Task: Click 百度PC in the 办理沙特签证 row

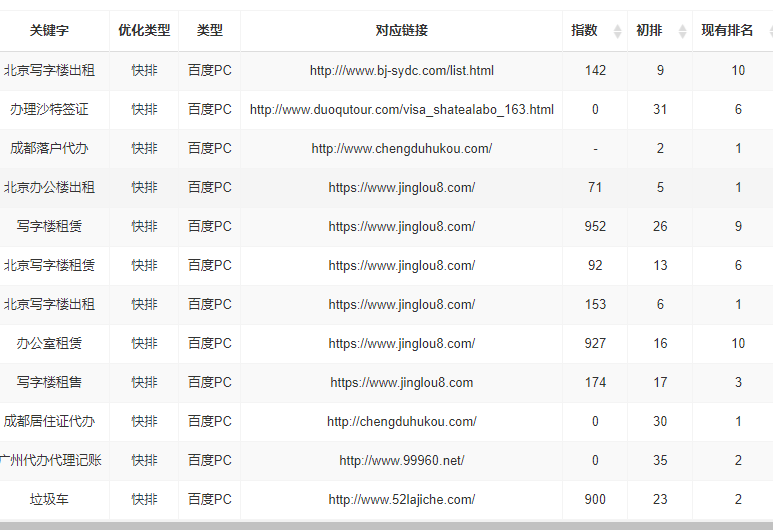Action: pyautogui.click(x=210, y=109)
